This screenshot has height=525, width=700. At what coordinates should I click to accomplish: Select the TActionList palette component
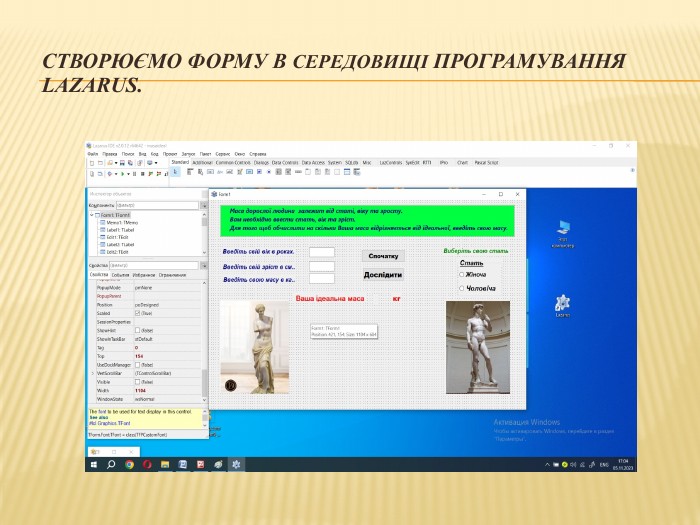click(x=357, y=172)
